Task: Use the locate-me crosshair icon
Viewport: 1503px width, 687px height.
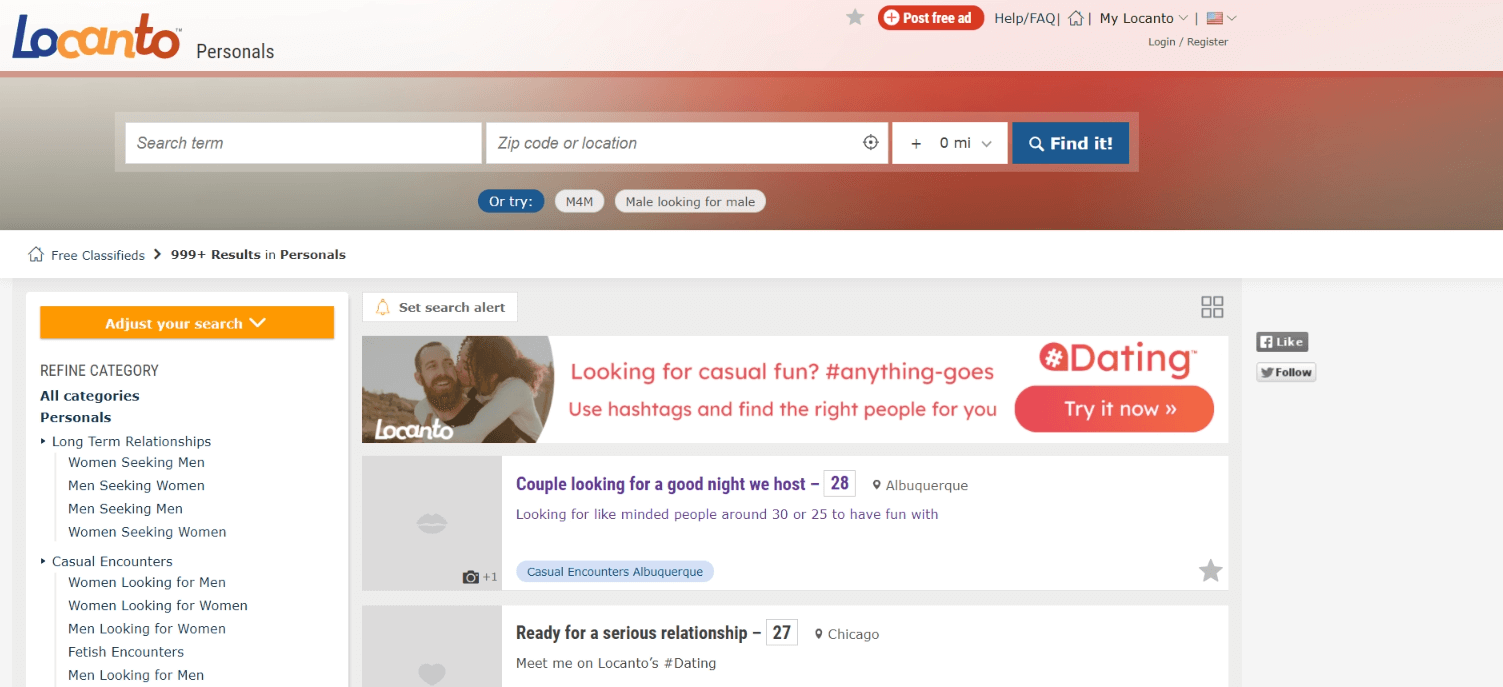Action: (870, 143)
